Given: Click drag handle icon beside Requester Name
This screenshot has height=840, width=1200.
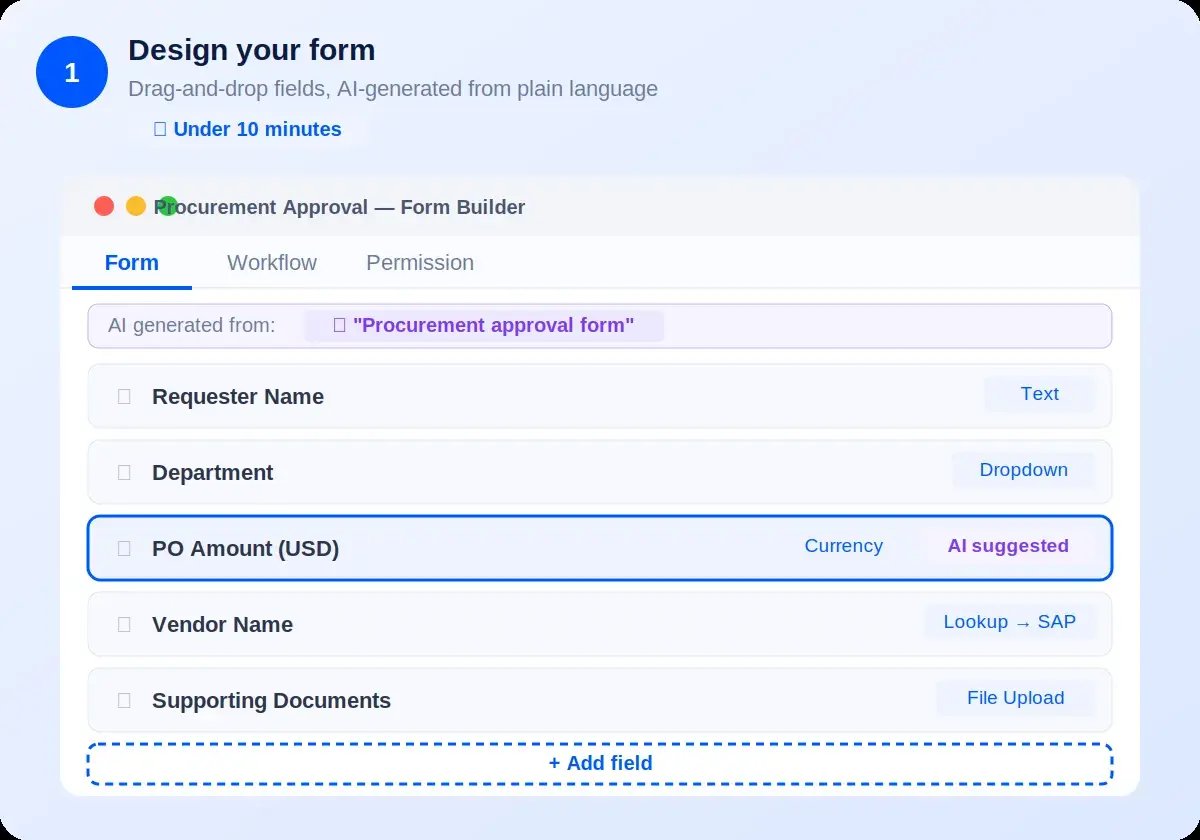Looking at the screenshot, I should (124, 397).
